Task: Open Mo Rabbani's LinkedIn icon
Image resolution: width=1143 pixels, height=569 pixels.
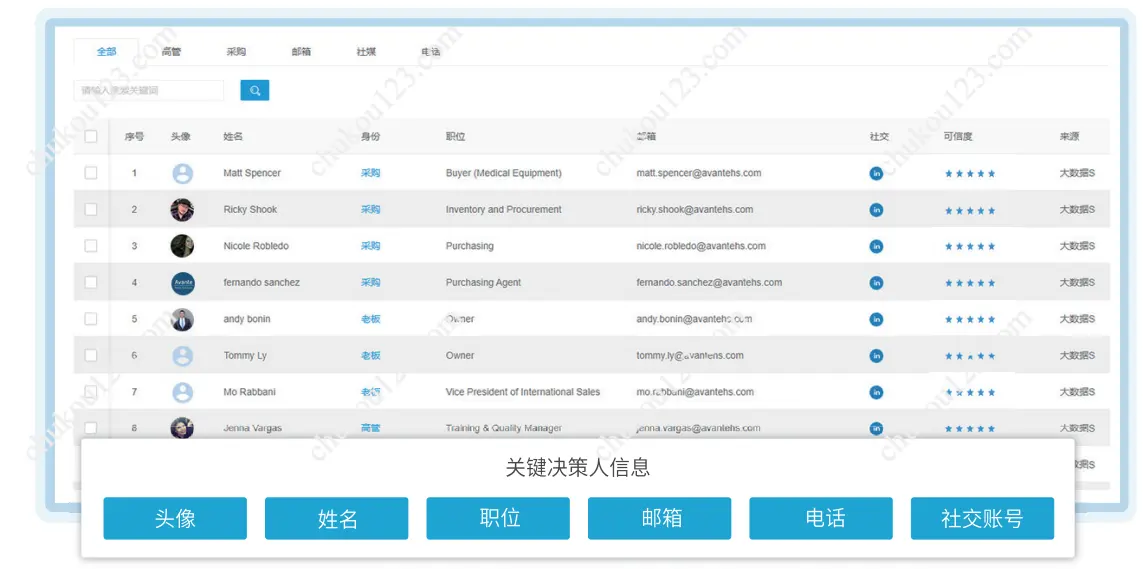Action: 876,393
